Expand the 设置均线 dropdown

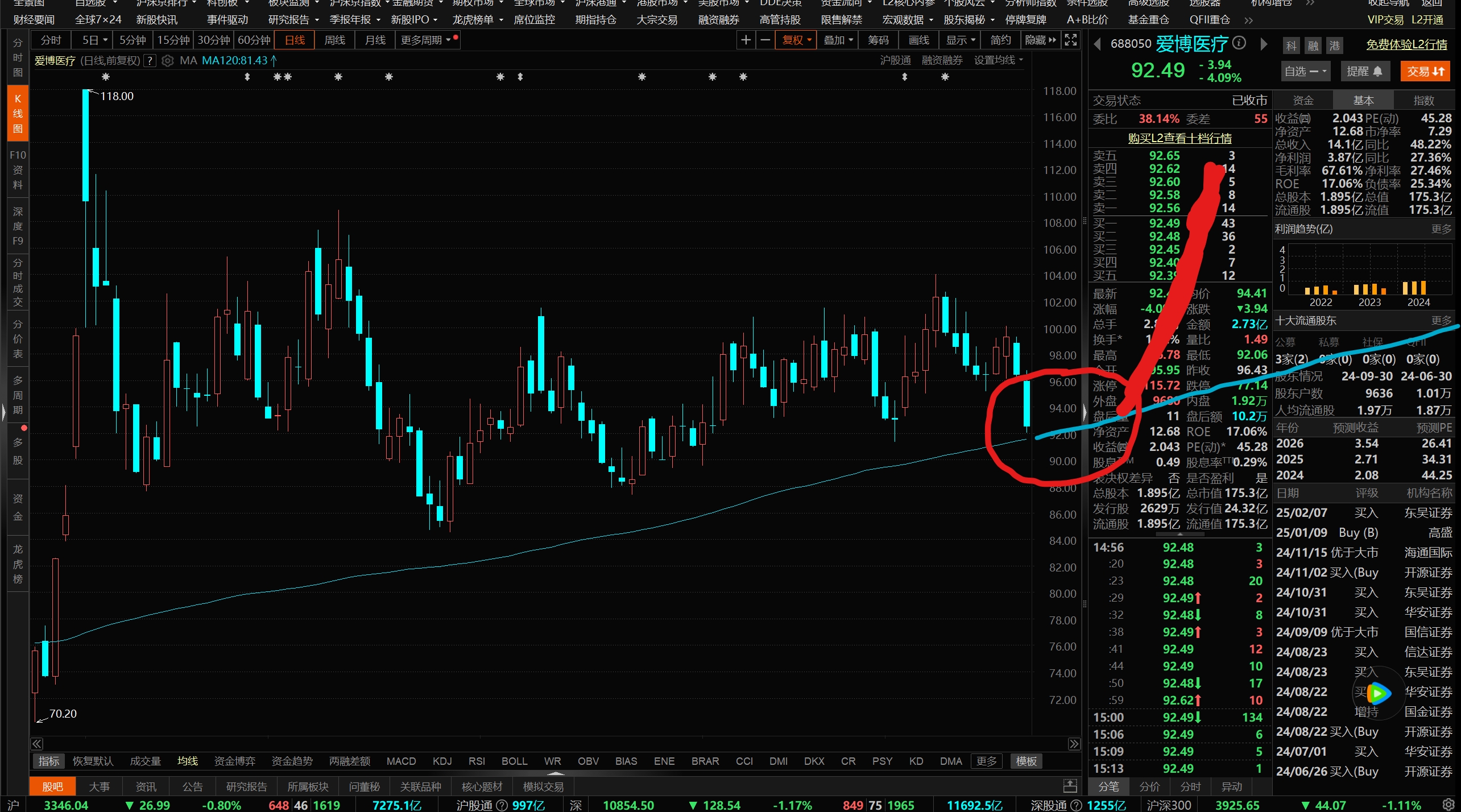(x=998, y=60)
